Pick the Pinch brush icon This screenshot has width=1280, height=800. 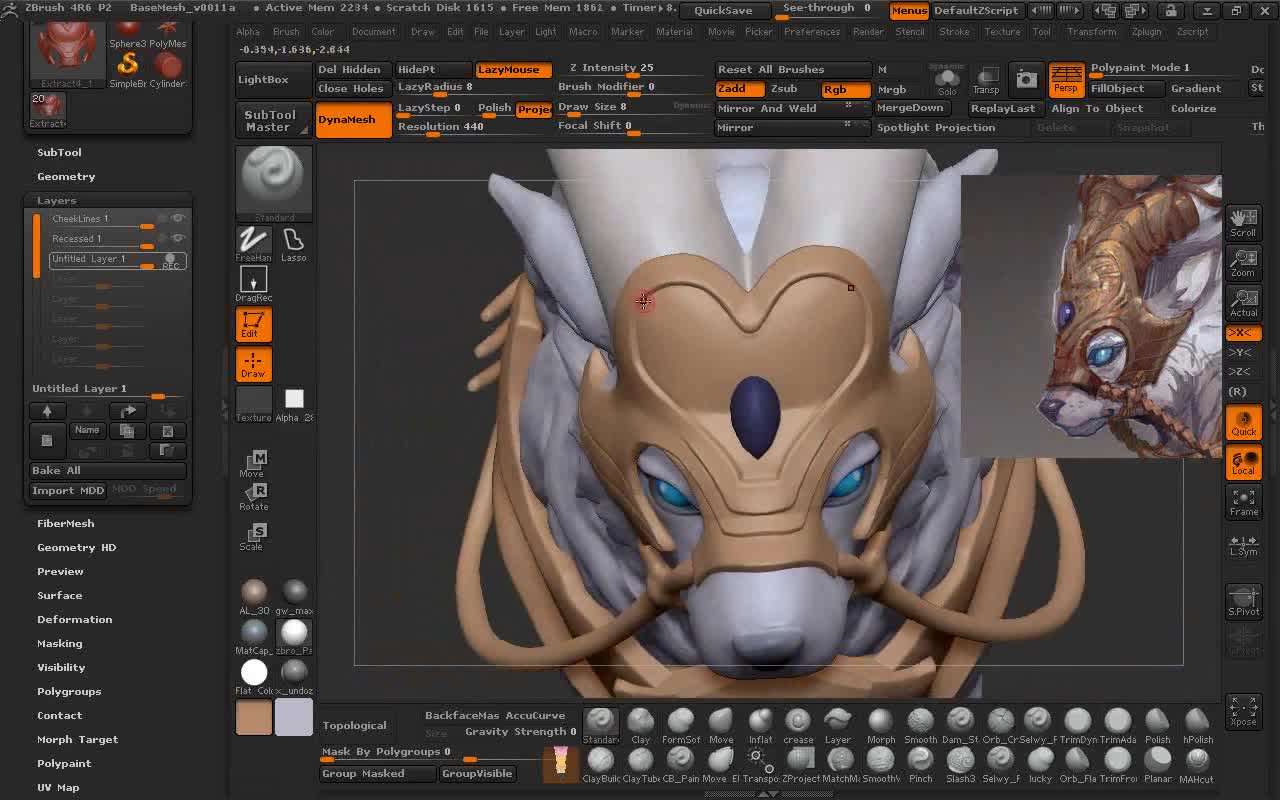(920, 764)
